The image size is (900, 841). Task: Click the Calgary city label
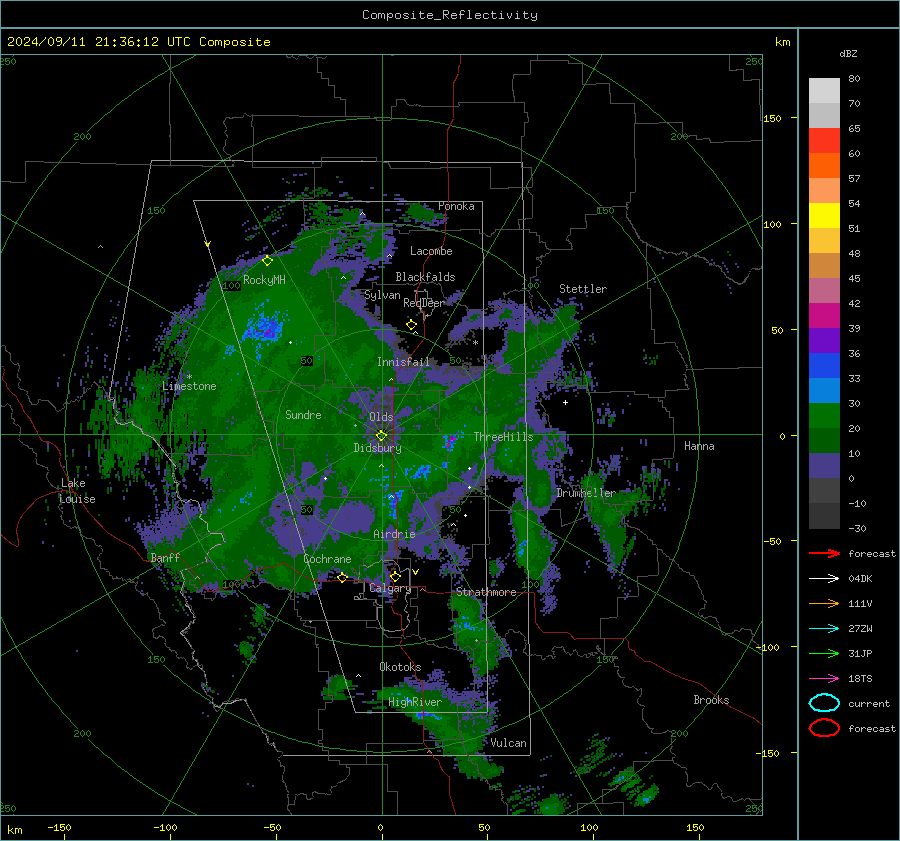point(390,588)
